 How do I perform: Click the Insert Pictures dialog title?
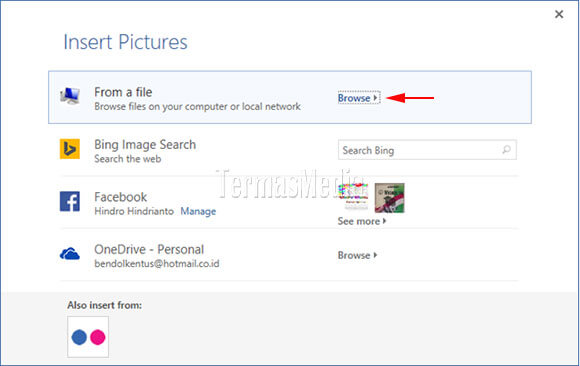(x=125, y=42)
